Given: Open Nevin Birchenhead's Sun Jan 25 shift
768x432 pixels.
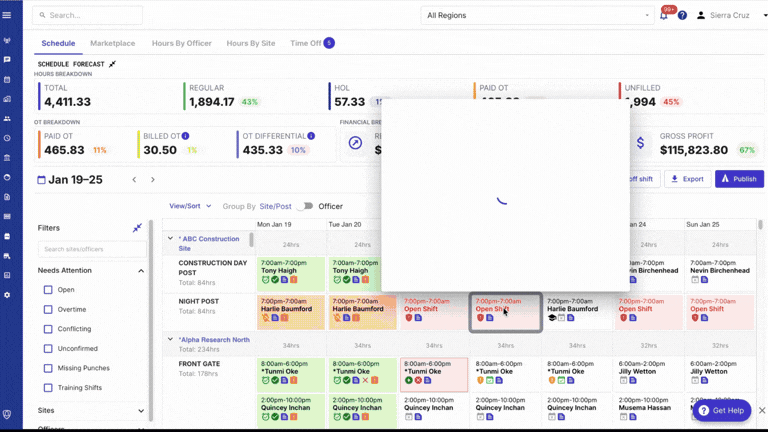Looking at the screenshot, I should [x=720, y=274].
